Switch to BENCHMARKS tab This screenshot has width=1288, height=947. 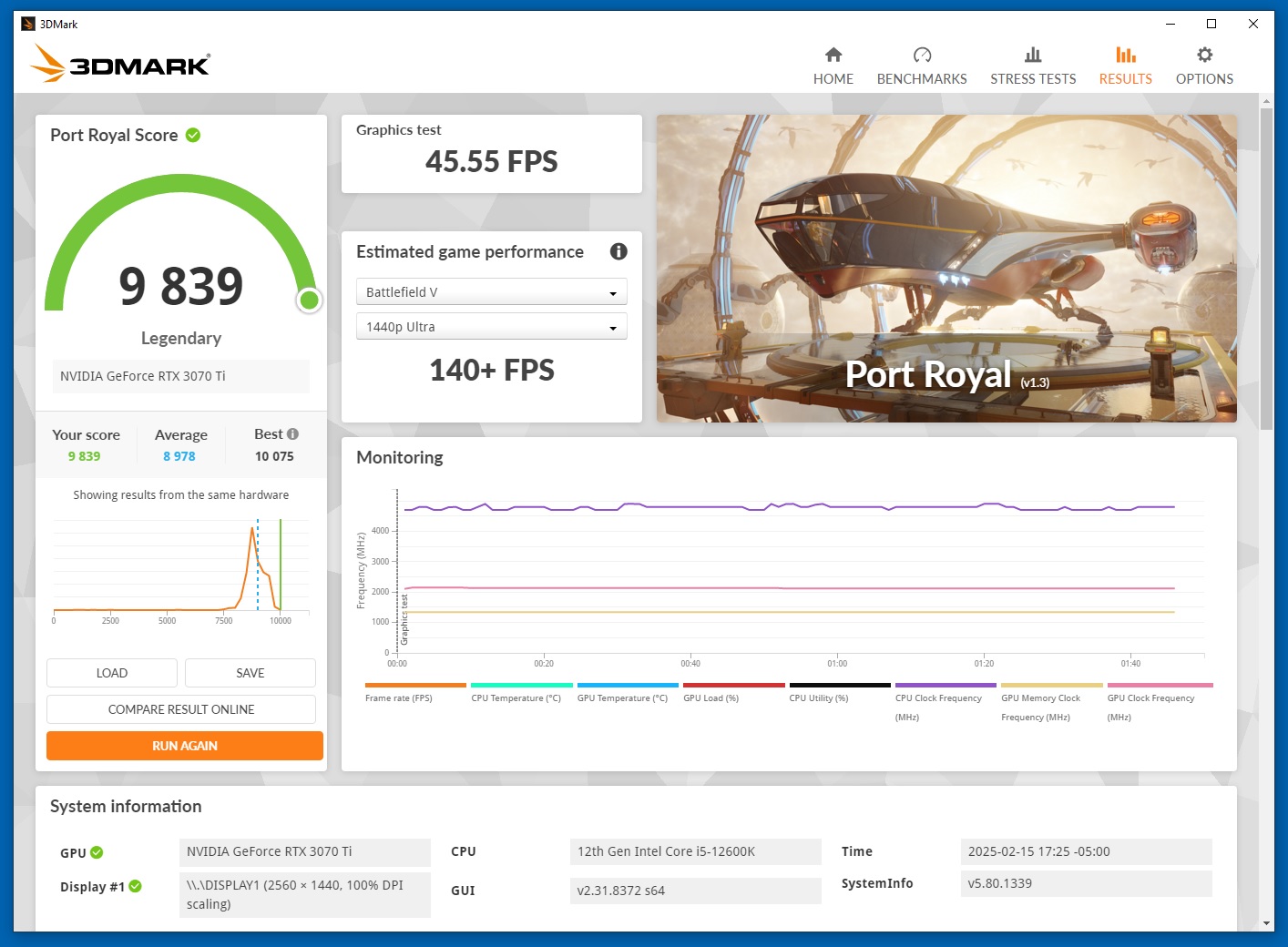(x=922, y=66)
